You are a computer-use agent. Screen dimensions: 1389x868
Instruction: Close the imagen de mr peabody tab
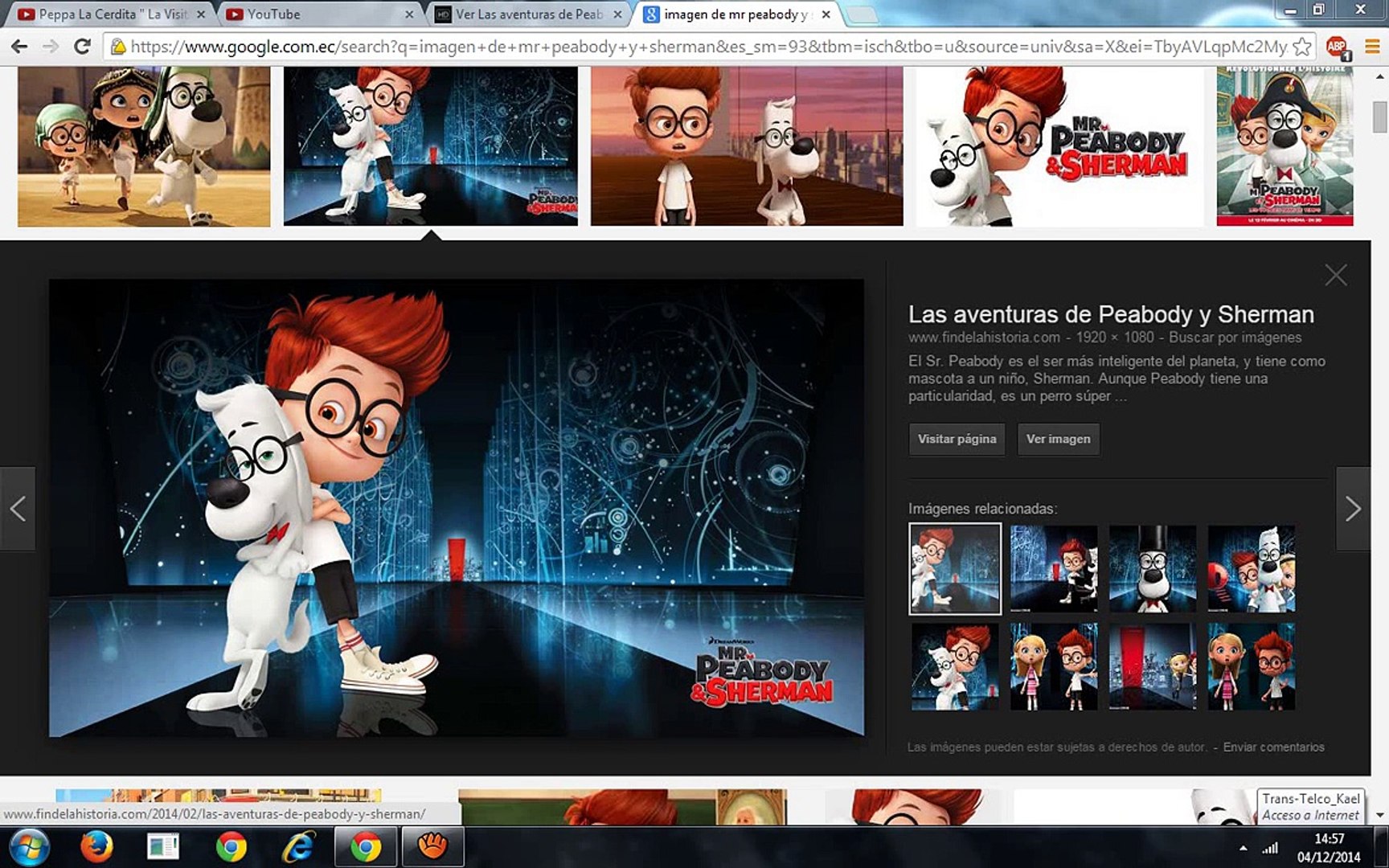[x=826, y=14]
